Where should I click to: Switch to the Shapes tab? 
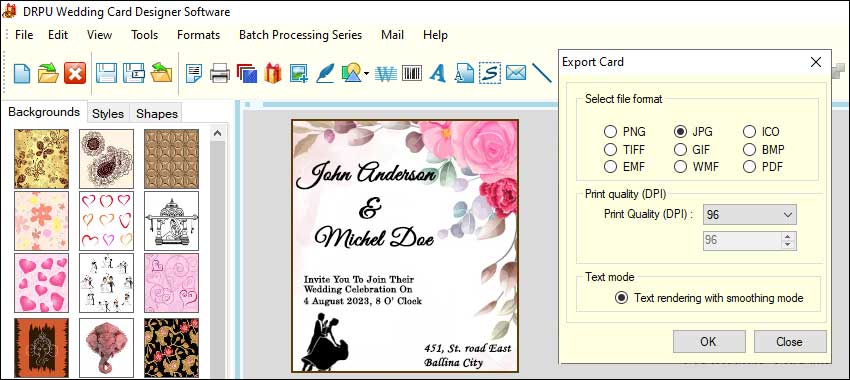(x=157, y=114)
